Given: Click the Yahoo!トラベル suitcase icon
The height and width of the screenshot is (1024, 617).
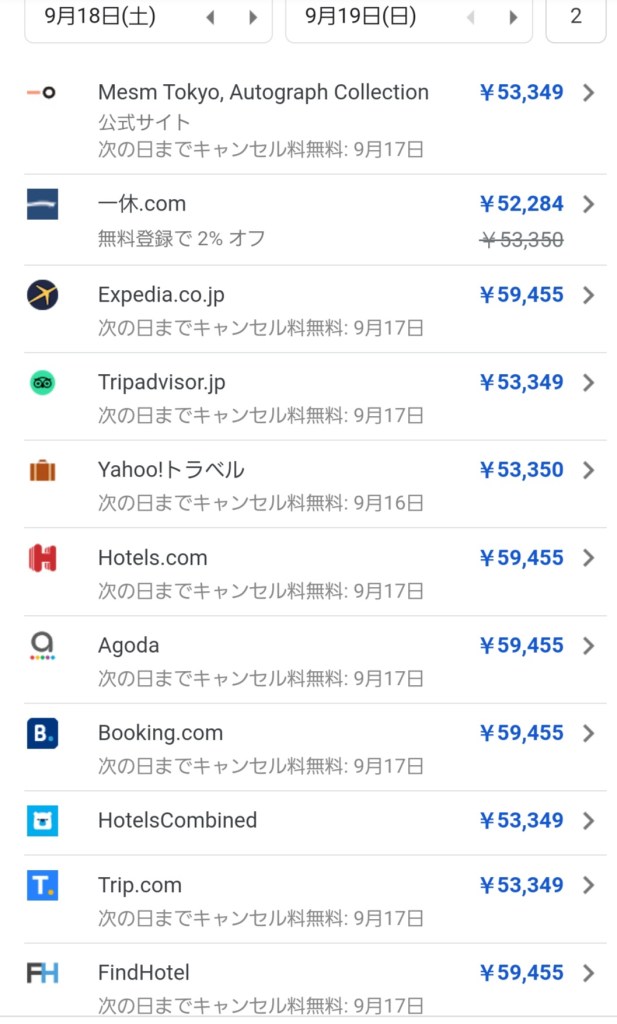Looking at the screenshot, I should pyautogui.click(x=42, y=470).
